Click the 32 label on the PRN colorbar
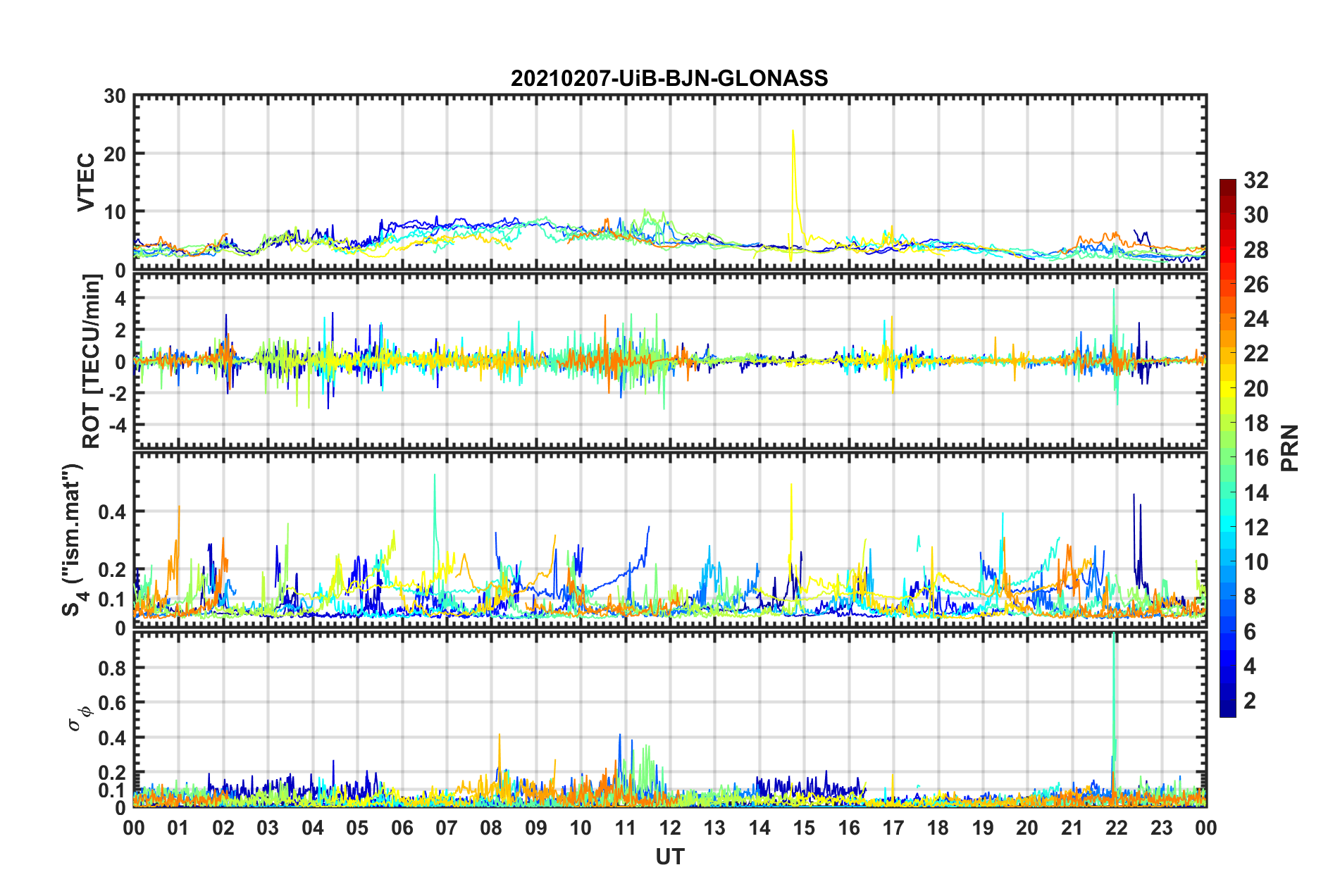This screenshot has height=896, width=1340. click(x=1256, y=181)
